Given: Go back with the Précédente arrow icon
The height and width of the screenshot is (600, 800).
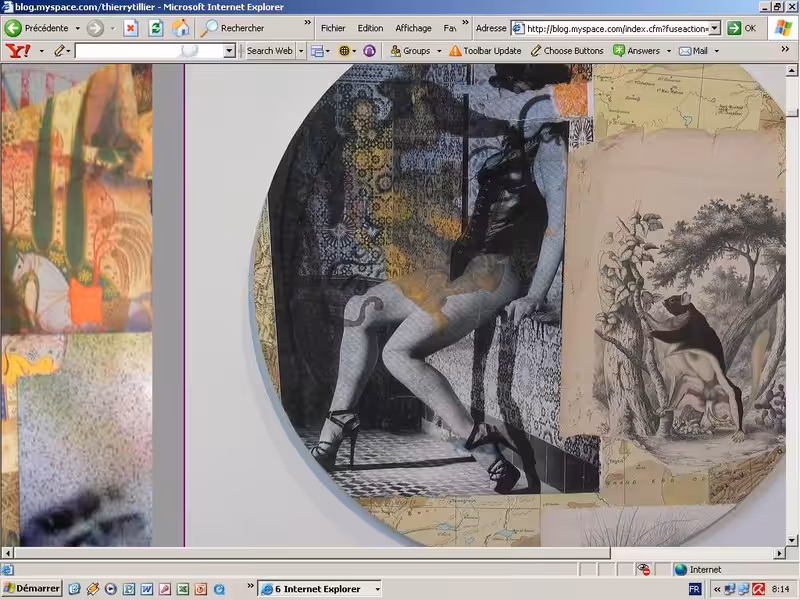Looking at the screenshot, I should tap(13, 28).
